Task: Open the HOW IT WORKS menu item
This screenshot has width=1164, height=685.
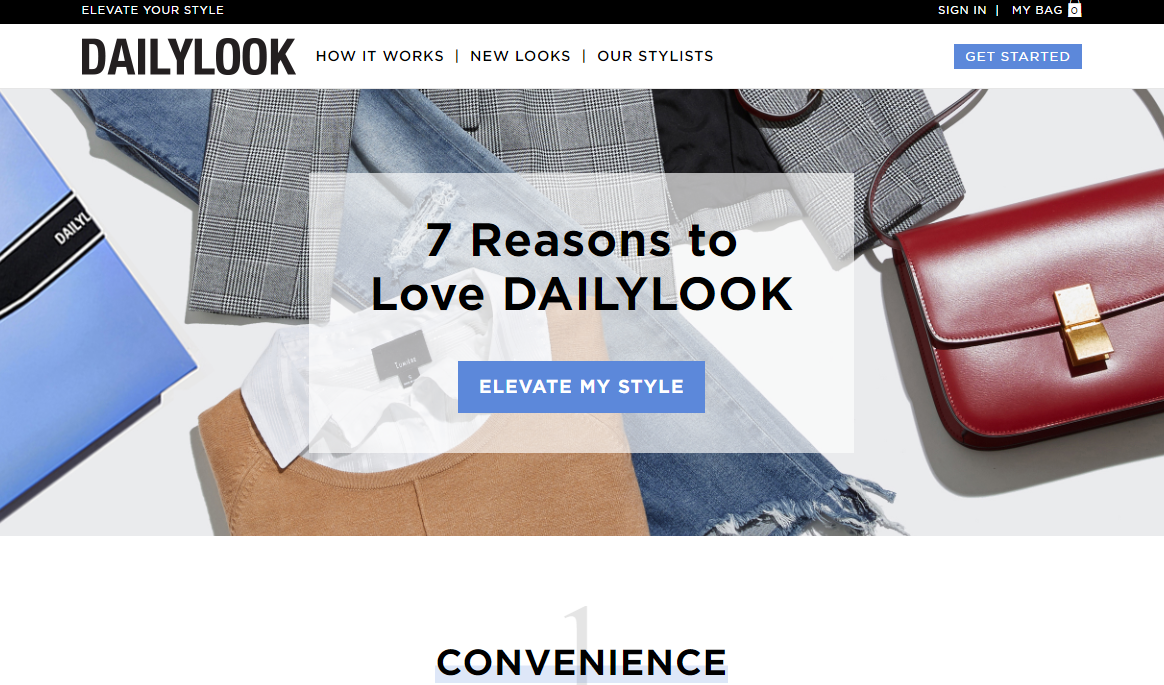Action: (379, 56)
